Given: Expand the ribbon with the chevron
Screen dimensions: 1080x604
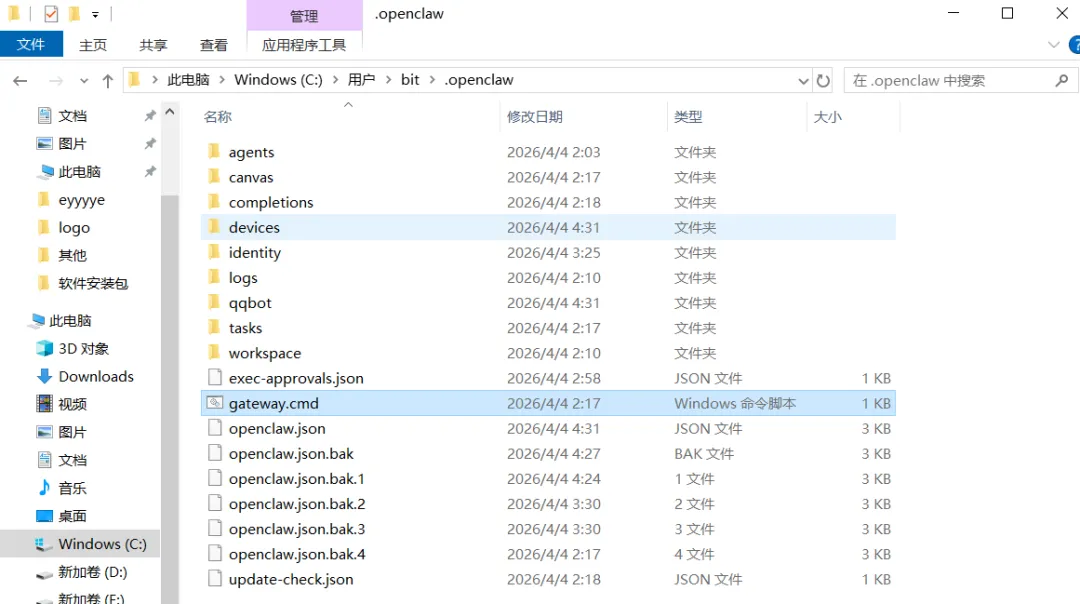Looking at the screenshot, I should pos(1053,45).
